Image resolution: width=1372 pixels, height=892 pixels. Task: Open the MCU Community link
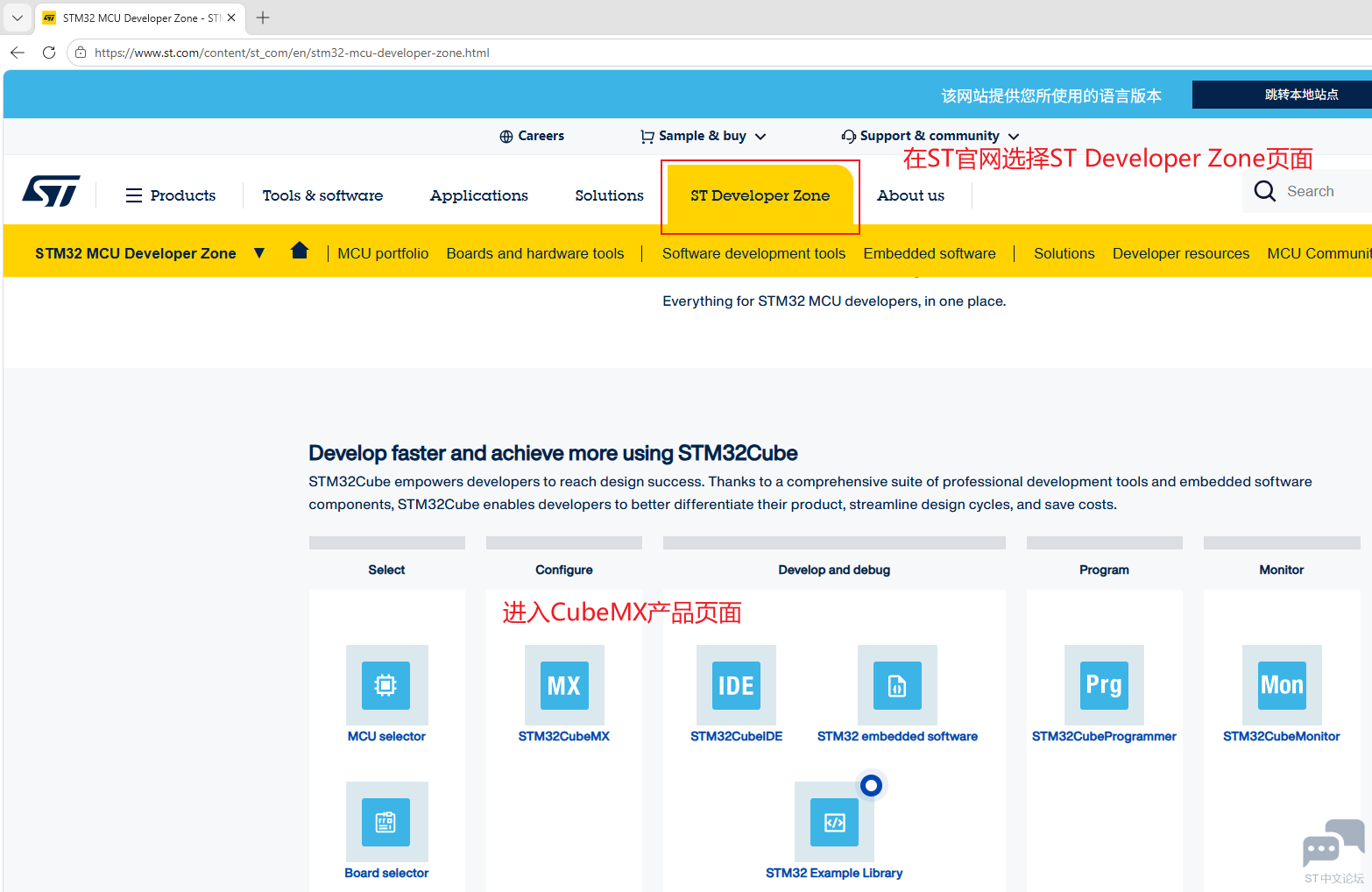[1319, 253]
